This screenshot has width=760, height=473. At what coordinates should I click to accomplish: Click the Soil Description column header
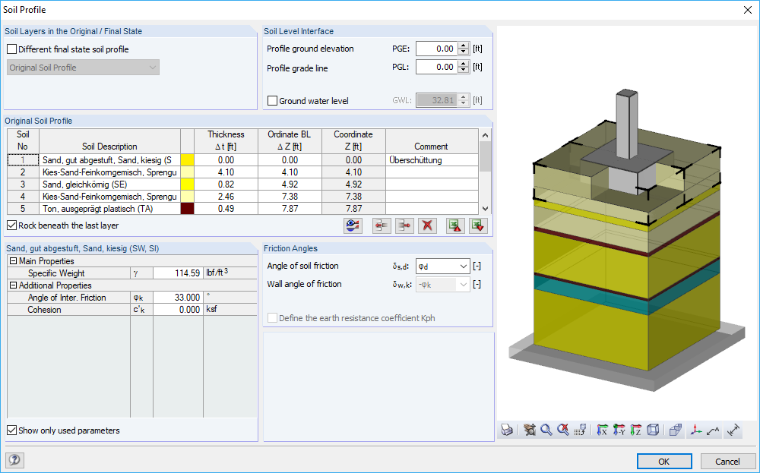click(x=110, y=141)
